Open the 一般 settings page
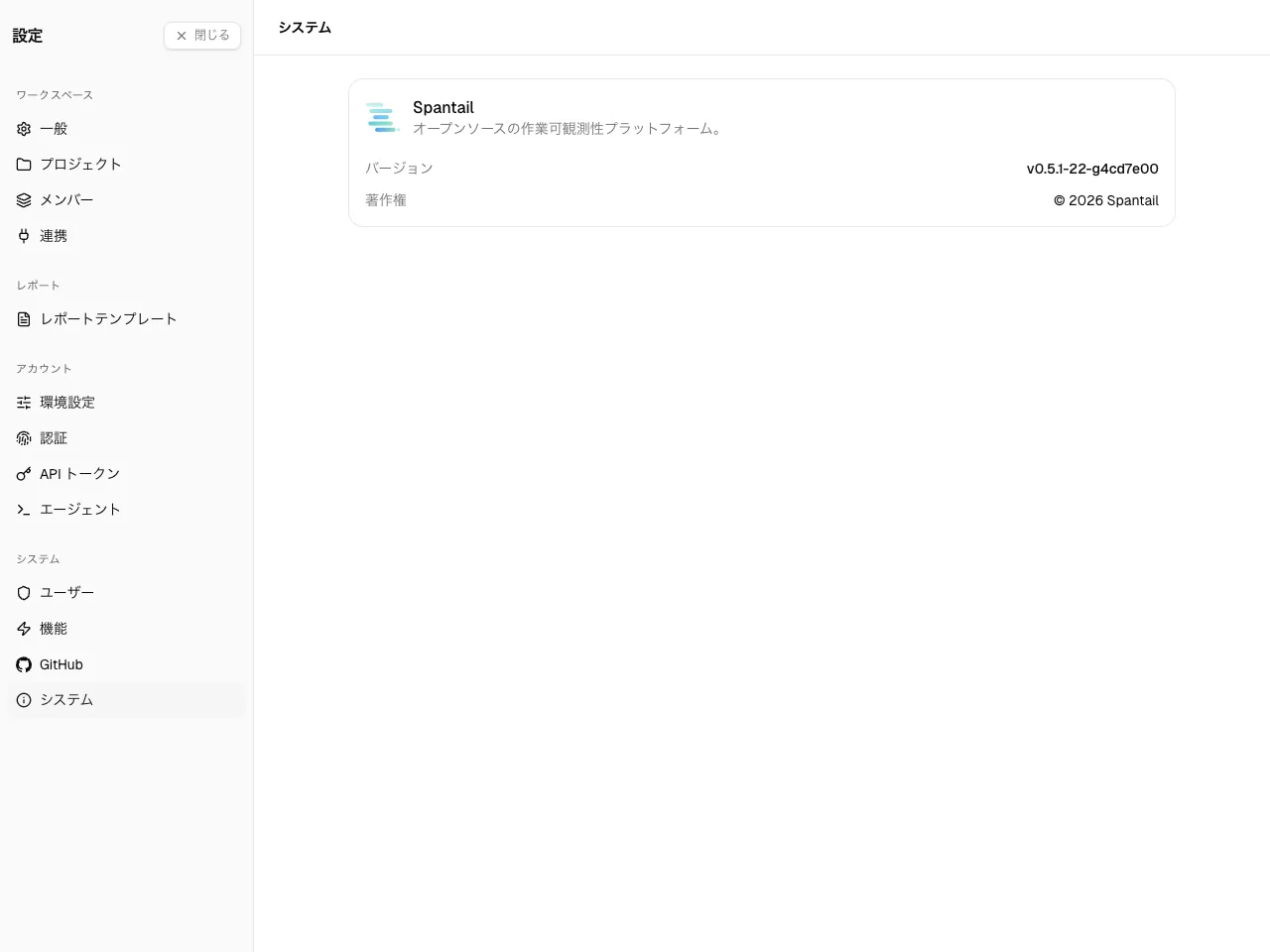Screen dimensions: 1270x952 [x=125, y=129]
